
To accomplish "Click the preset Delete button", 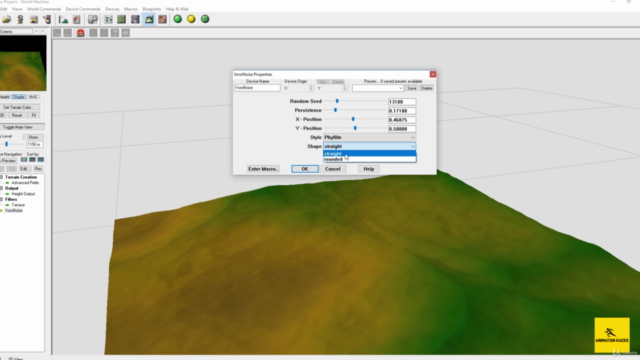I will point(427,88).
